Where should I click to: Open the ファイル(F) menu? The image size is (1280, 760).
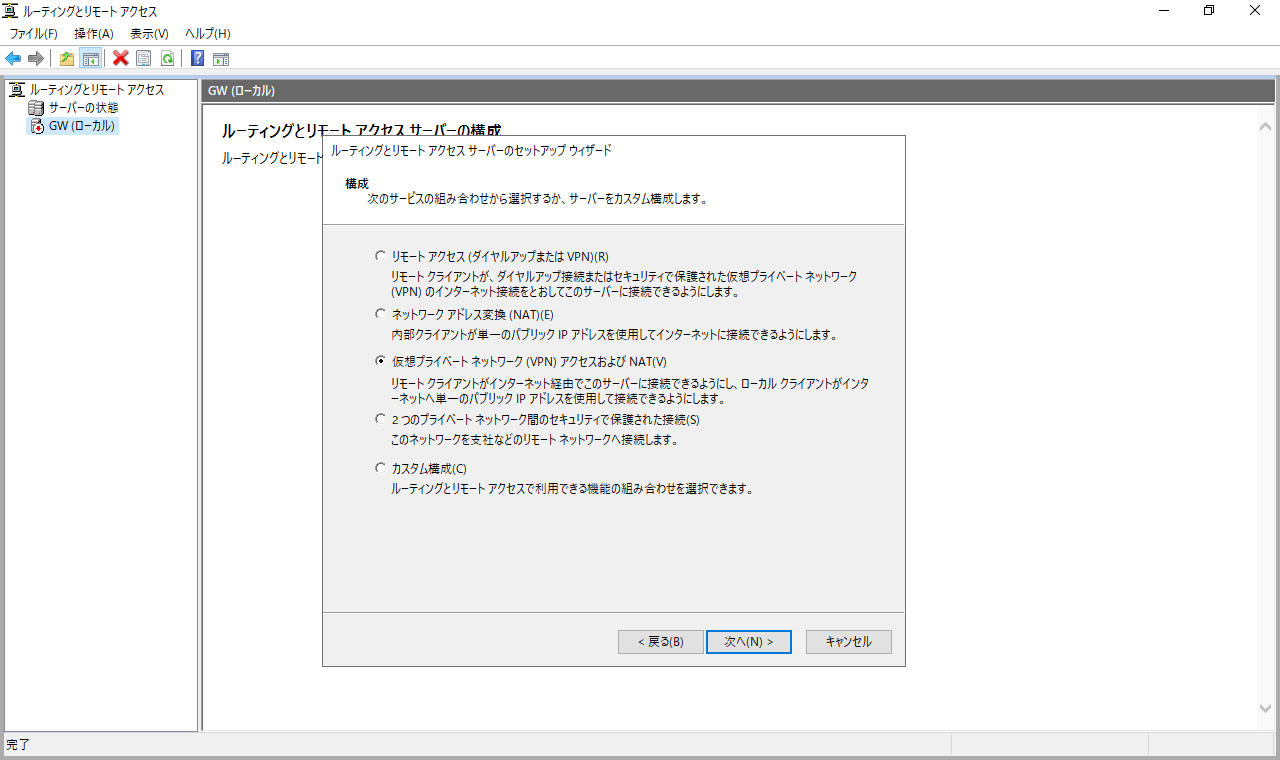[x=34, y=34]
